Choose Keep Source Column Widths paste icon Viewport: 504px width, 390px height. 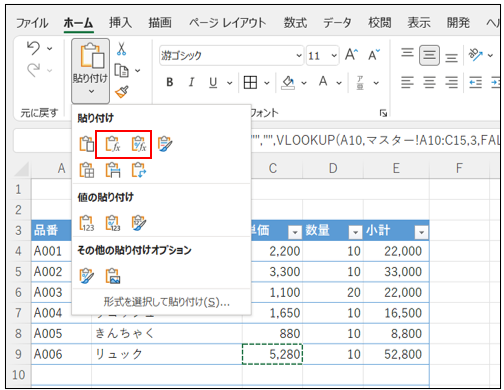(x=113, y=170)
